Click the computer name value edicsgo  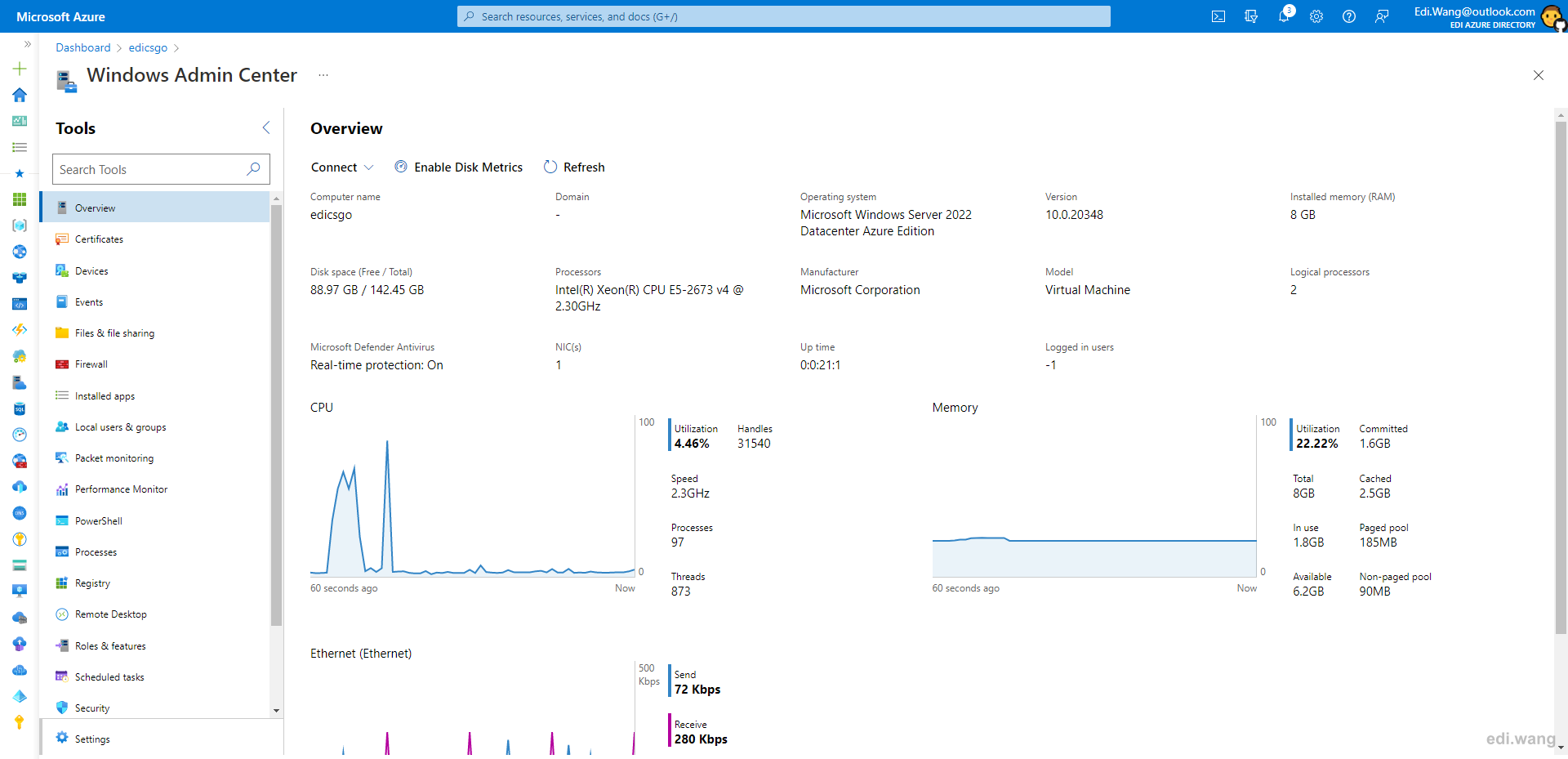coord(331,215)
